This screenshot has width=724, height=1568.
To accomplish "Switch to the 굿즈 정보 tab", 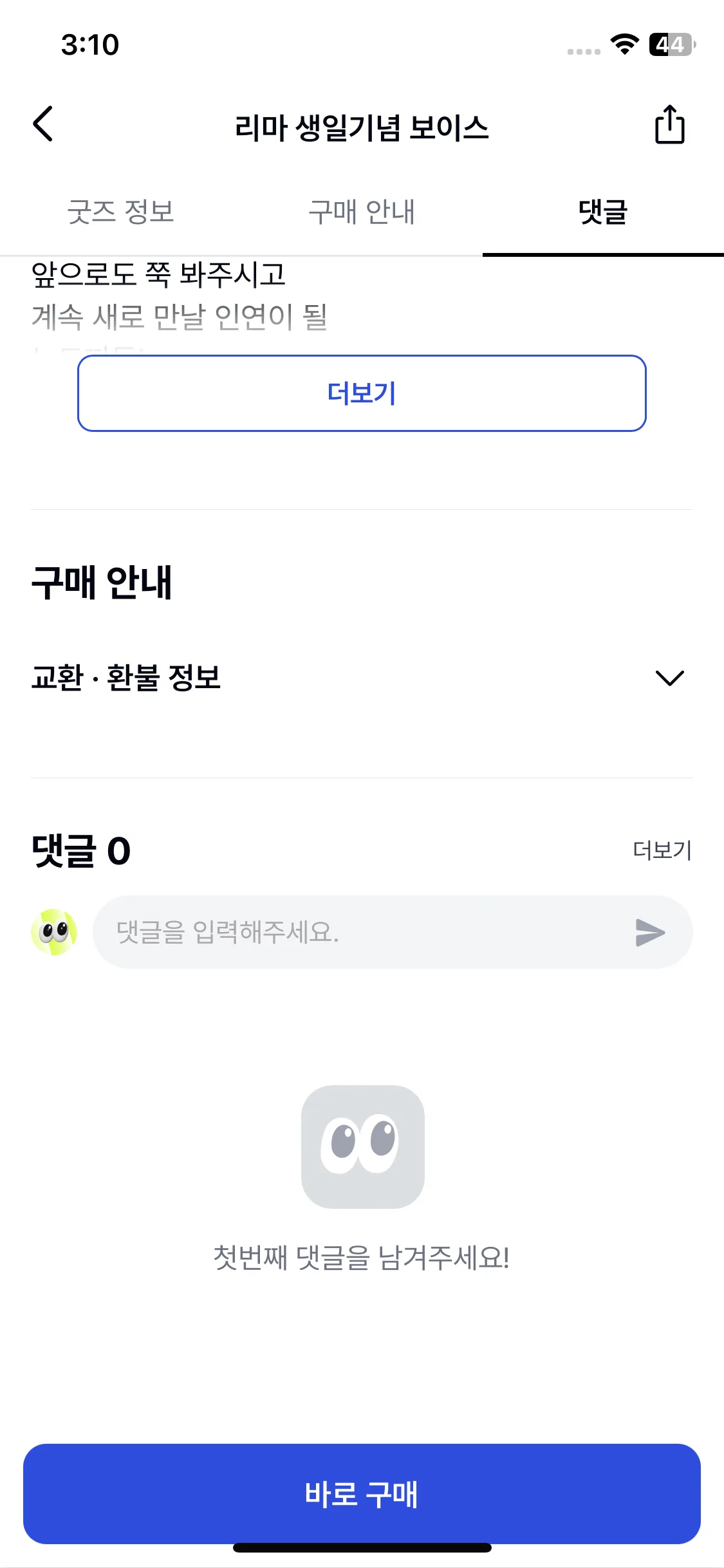I will tap(120, 212).
